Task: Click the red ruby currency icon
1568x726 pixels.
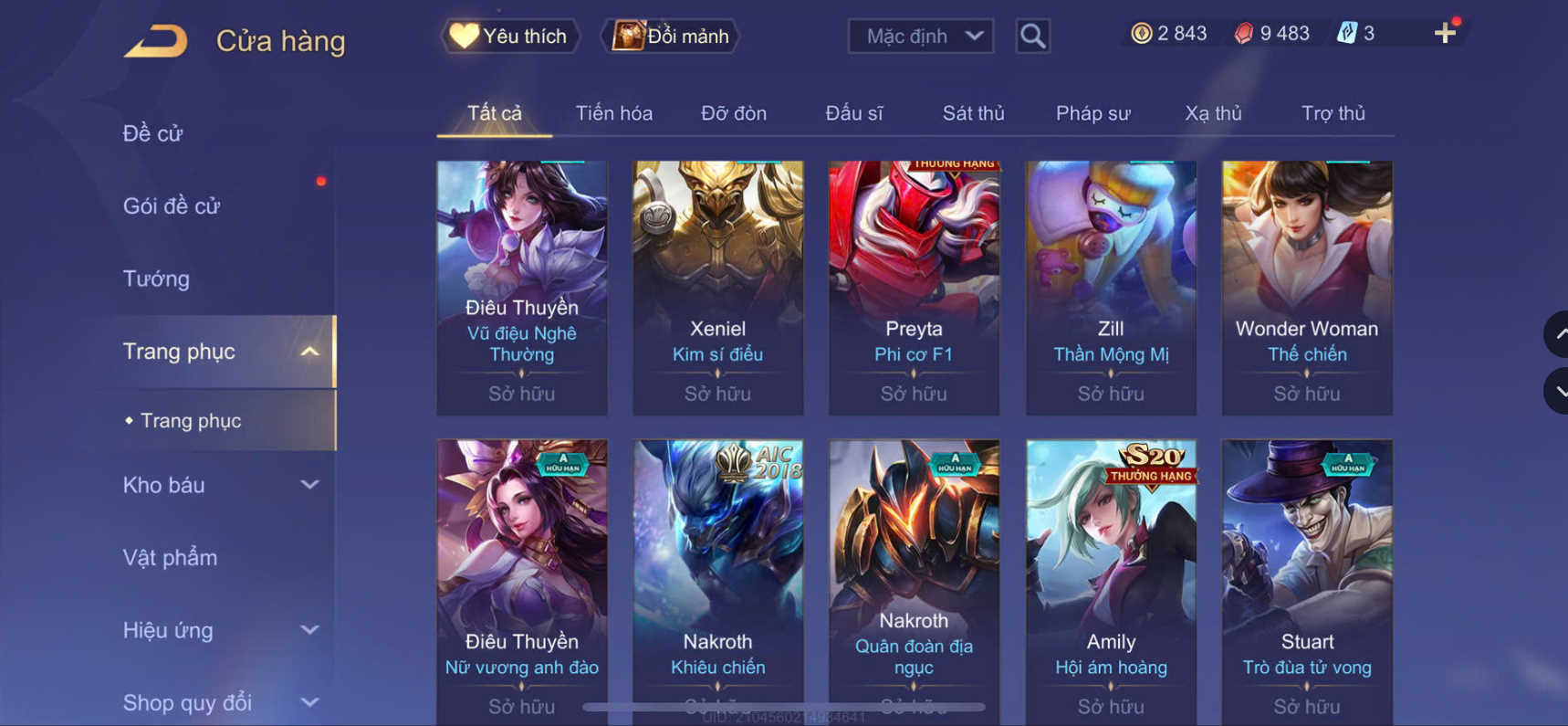Action: (x=1243, y=34)
